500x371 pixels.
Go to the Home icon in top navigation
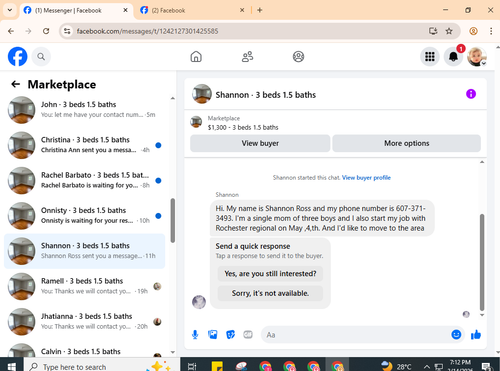pyautogui.click(x=196, y=57)
